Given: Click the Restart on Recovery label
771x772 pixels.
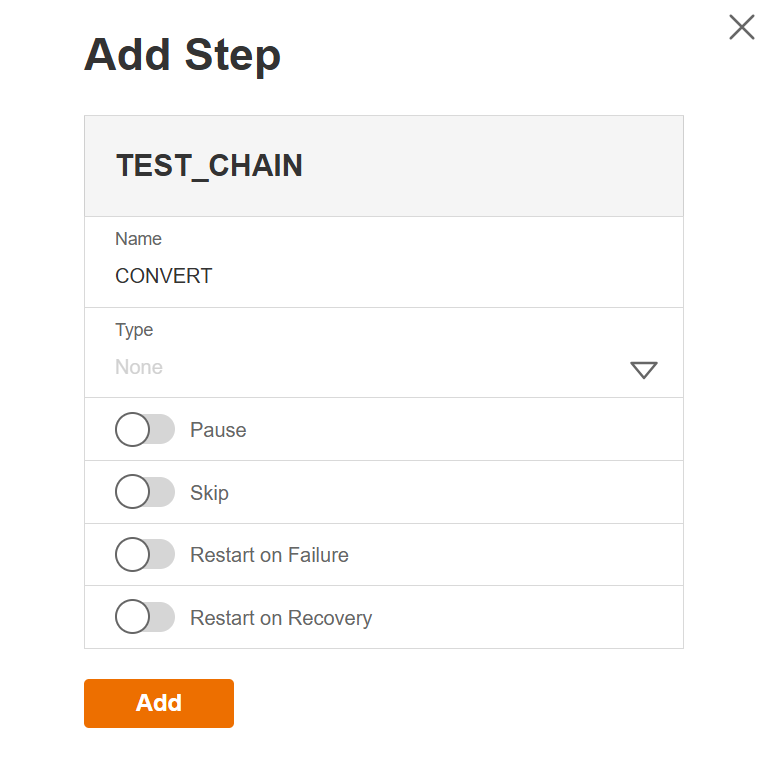Looking at the screenshot, I should click(281, 618).
